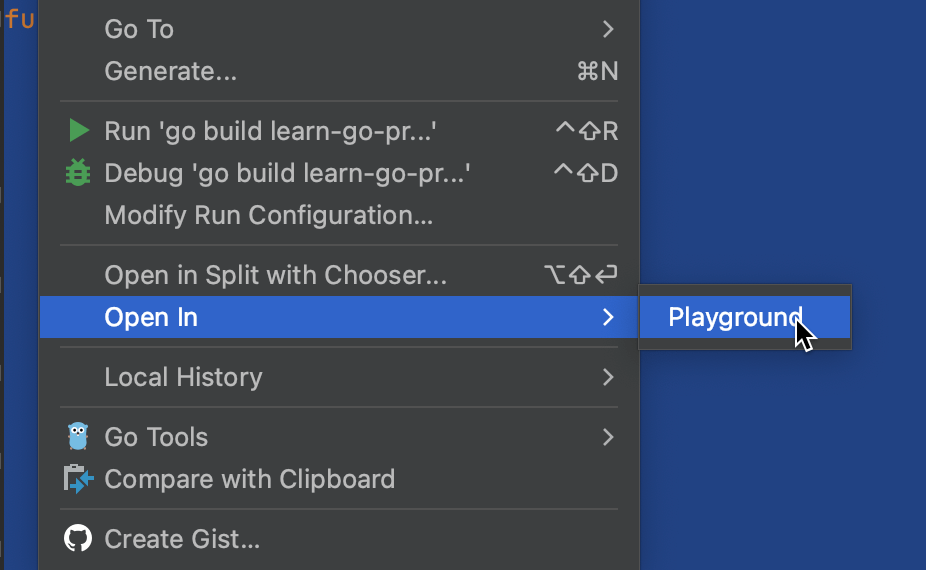Click the Go Tools gopher icon

pos(78,437)
